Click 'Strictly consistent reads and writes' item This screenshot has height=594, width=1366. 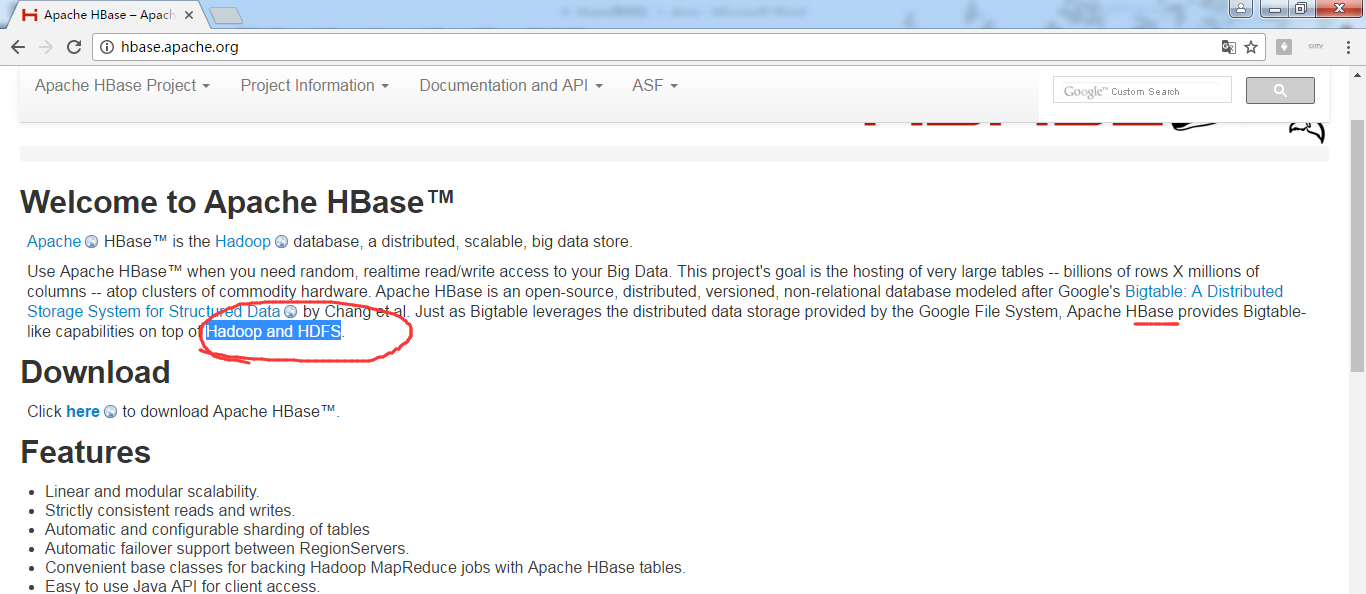tap(170, 510)
